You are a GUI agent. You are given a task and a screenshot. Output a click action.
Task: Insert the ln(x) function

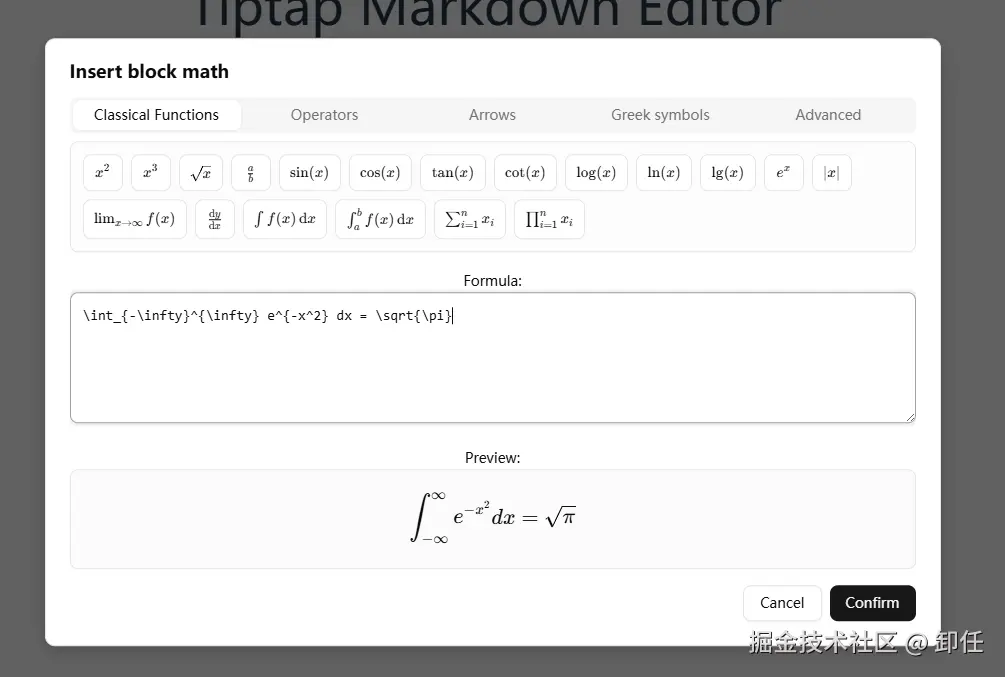(x=663, y=172)
